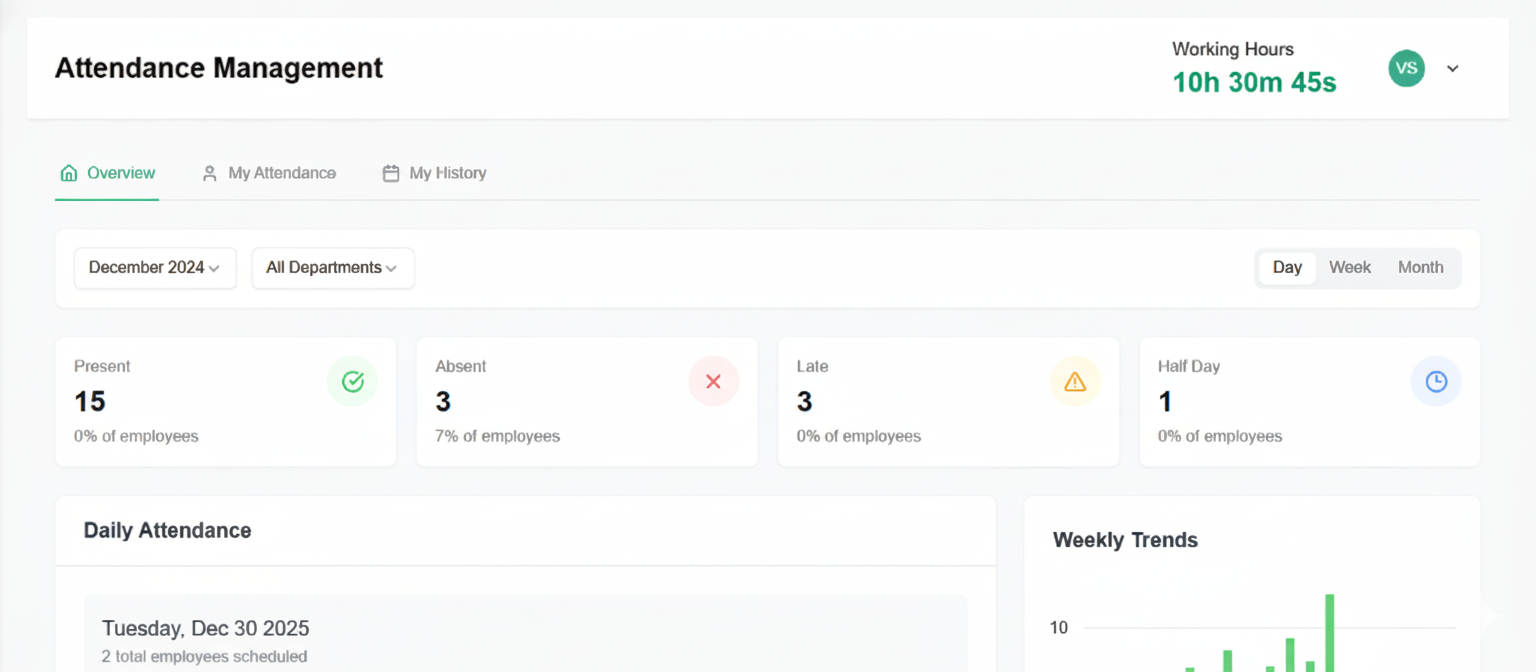Click the calendar icon beside My History

[x=390, y=172]
